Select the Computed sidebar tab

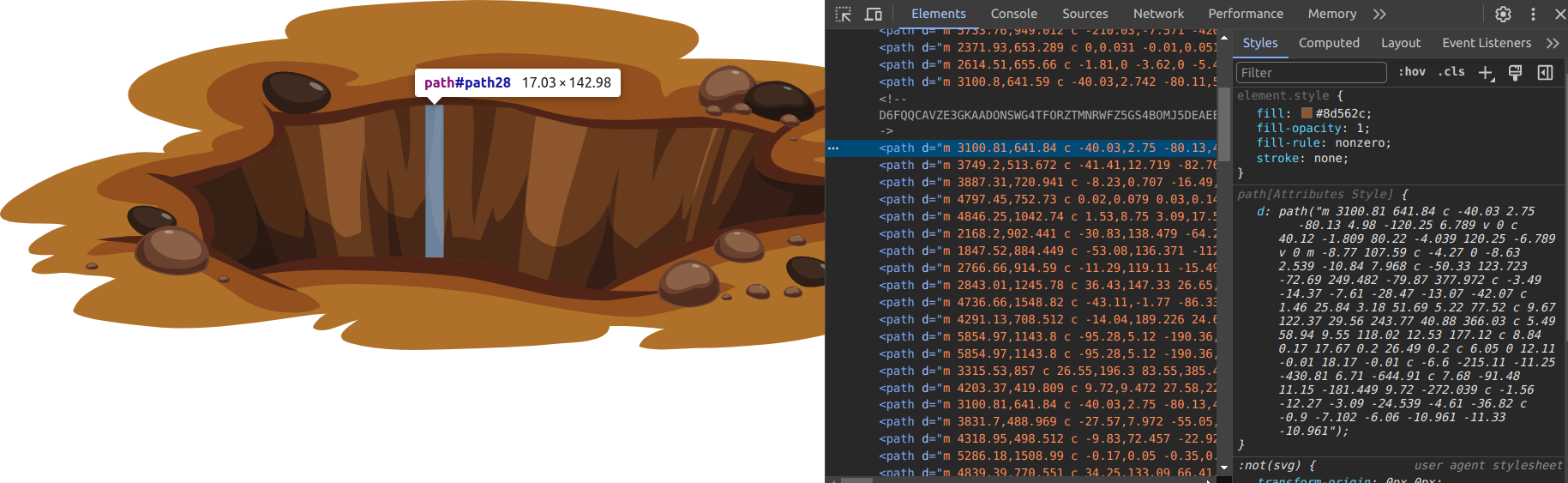[x=1329, y=43]
